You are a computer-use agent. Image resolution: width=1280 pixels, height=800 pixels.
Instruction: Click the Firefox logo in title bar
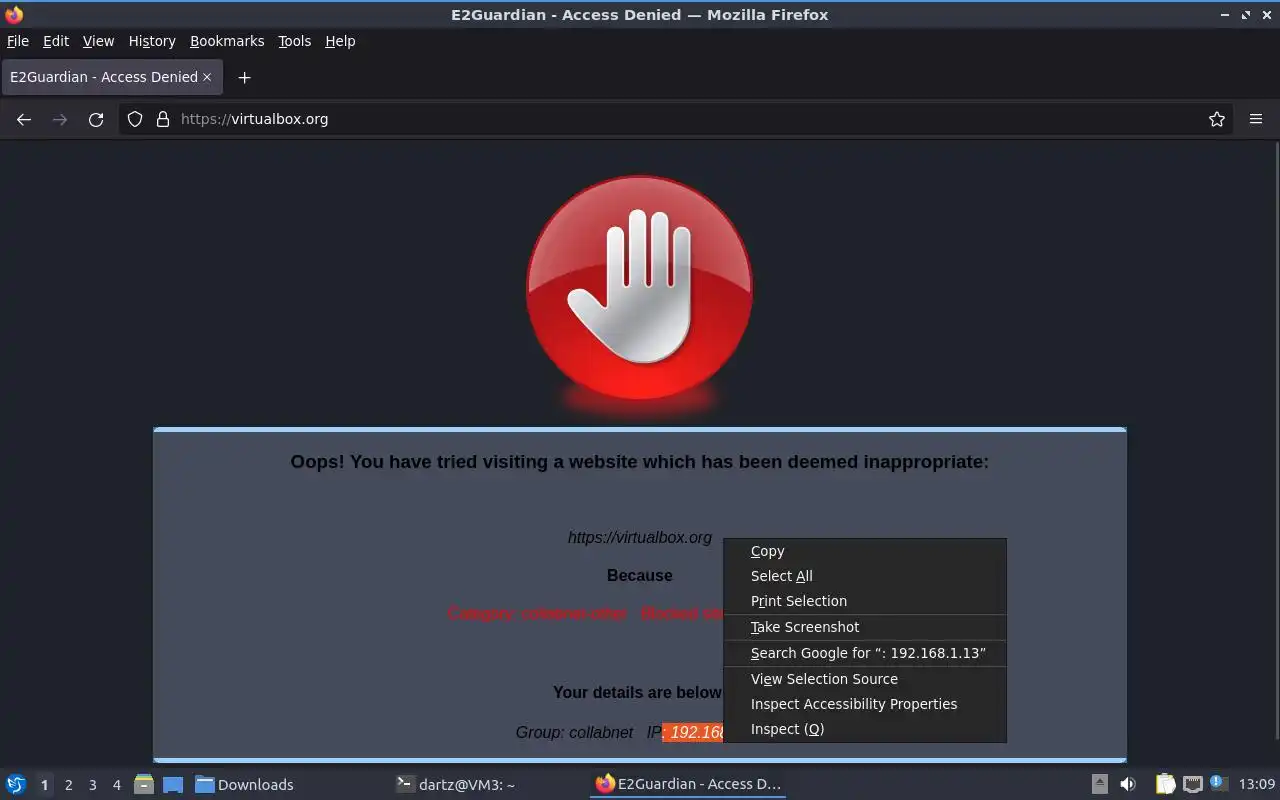pyautogui.click(x=14, y=15)
